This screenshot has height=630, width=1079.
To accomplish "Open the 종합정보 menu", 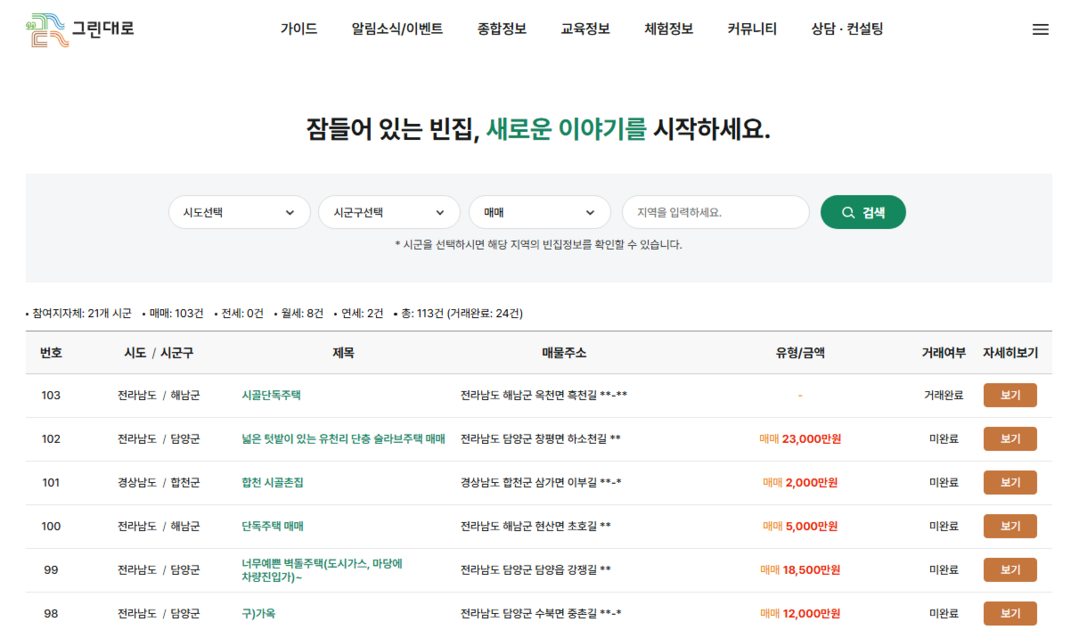I will (x=502, y=29).
